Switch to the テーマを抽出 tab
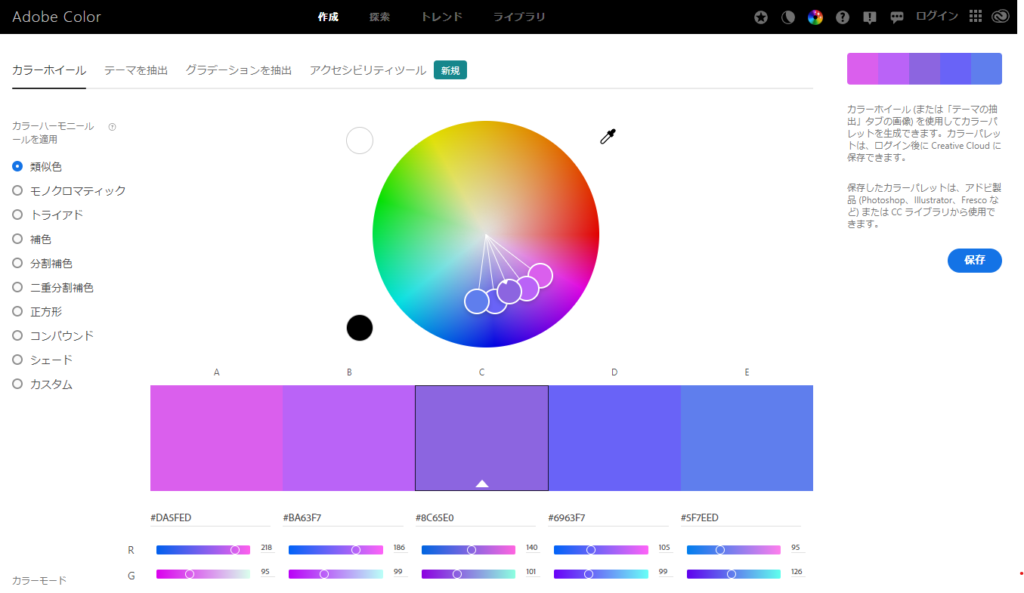 [x=136, y=70]
